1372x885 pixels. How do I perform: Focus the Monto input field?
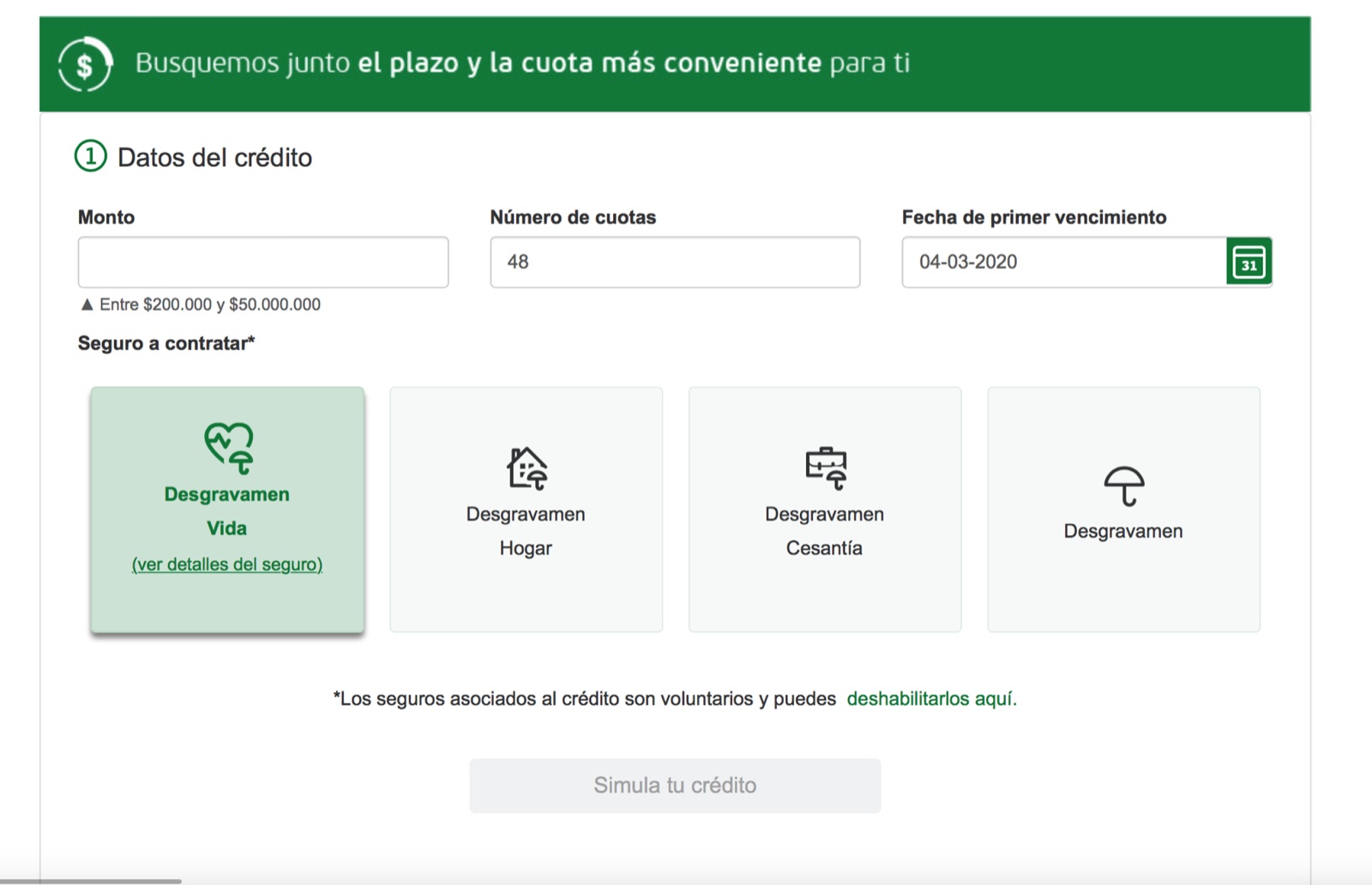pos(263,262)
